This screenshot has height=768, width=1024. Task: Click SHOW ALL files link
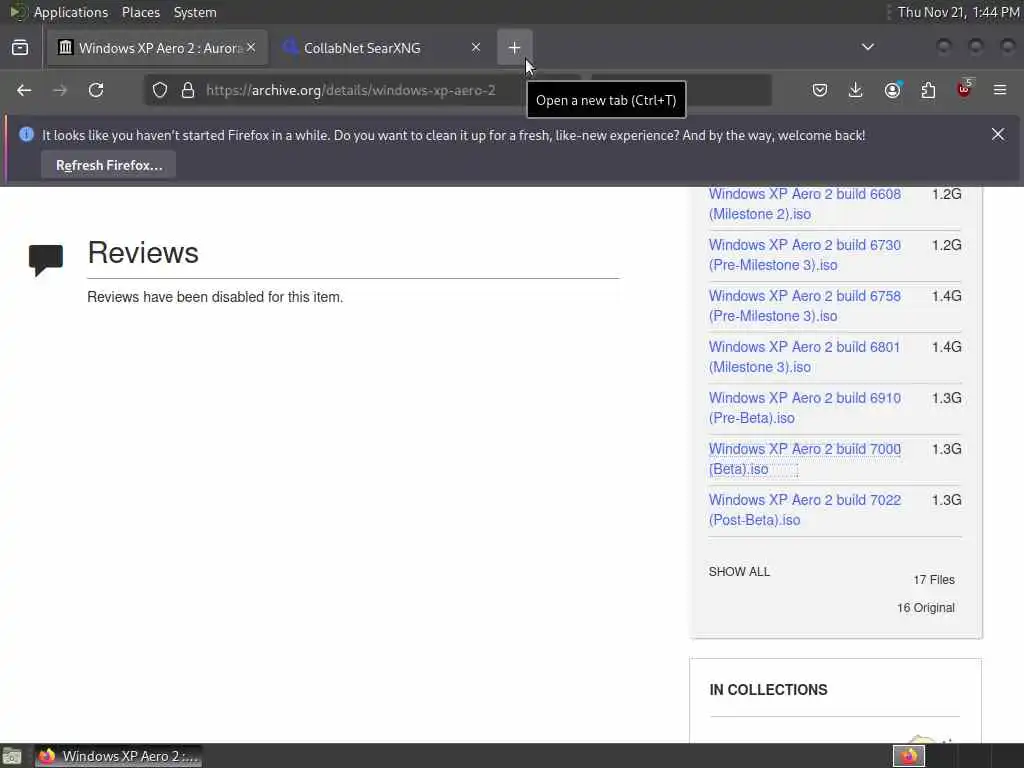point(739,571)
